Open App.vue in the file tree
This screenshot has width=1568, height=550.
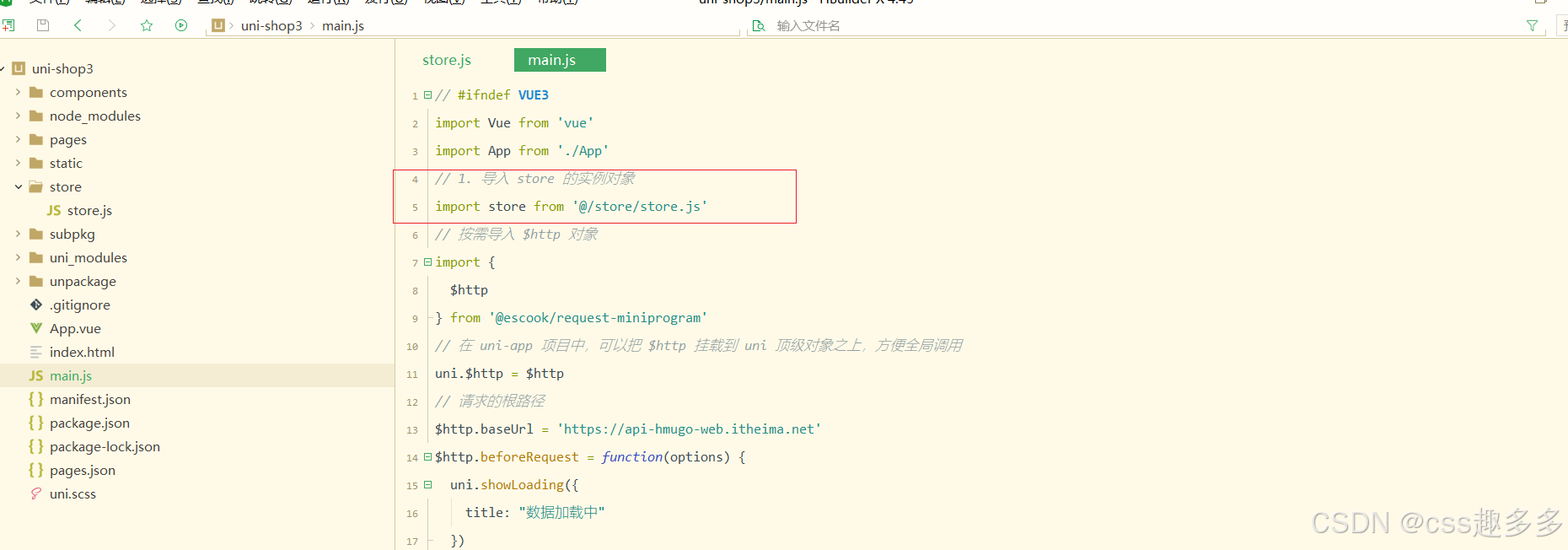coord(75,328)
